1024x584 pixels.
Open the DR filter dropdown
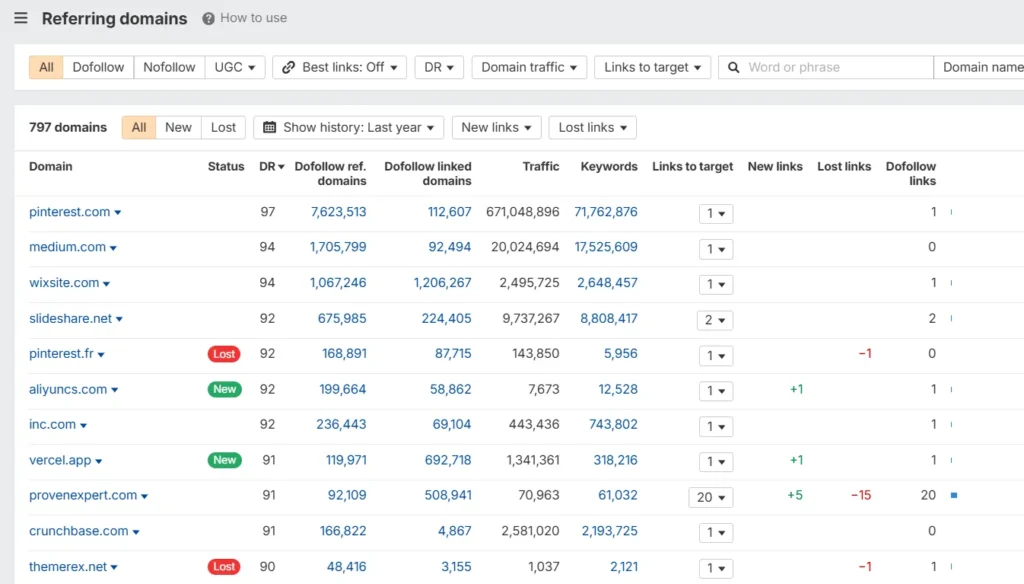pyautogui.click(x=439, y=67)
